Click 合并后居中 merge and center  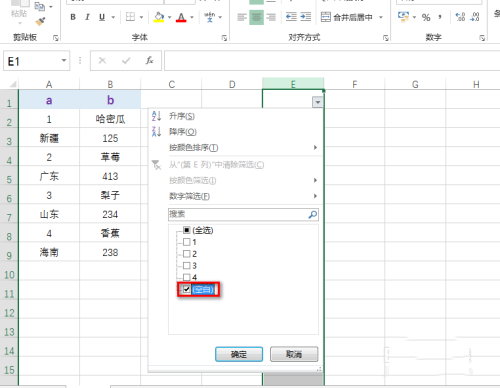tap(347, 17)
